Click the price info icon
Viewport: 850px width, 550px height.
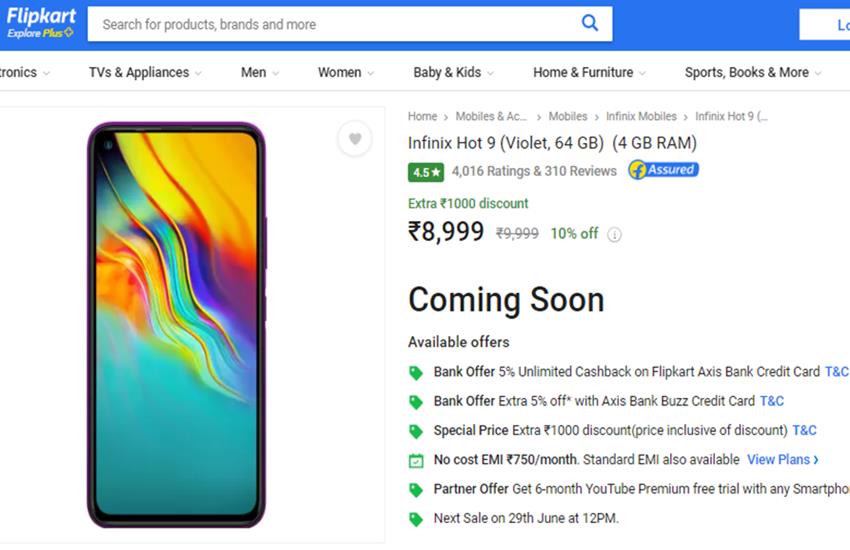614,235
